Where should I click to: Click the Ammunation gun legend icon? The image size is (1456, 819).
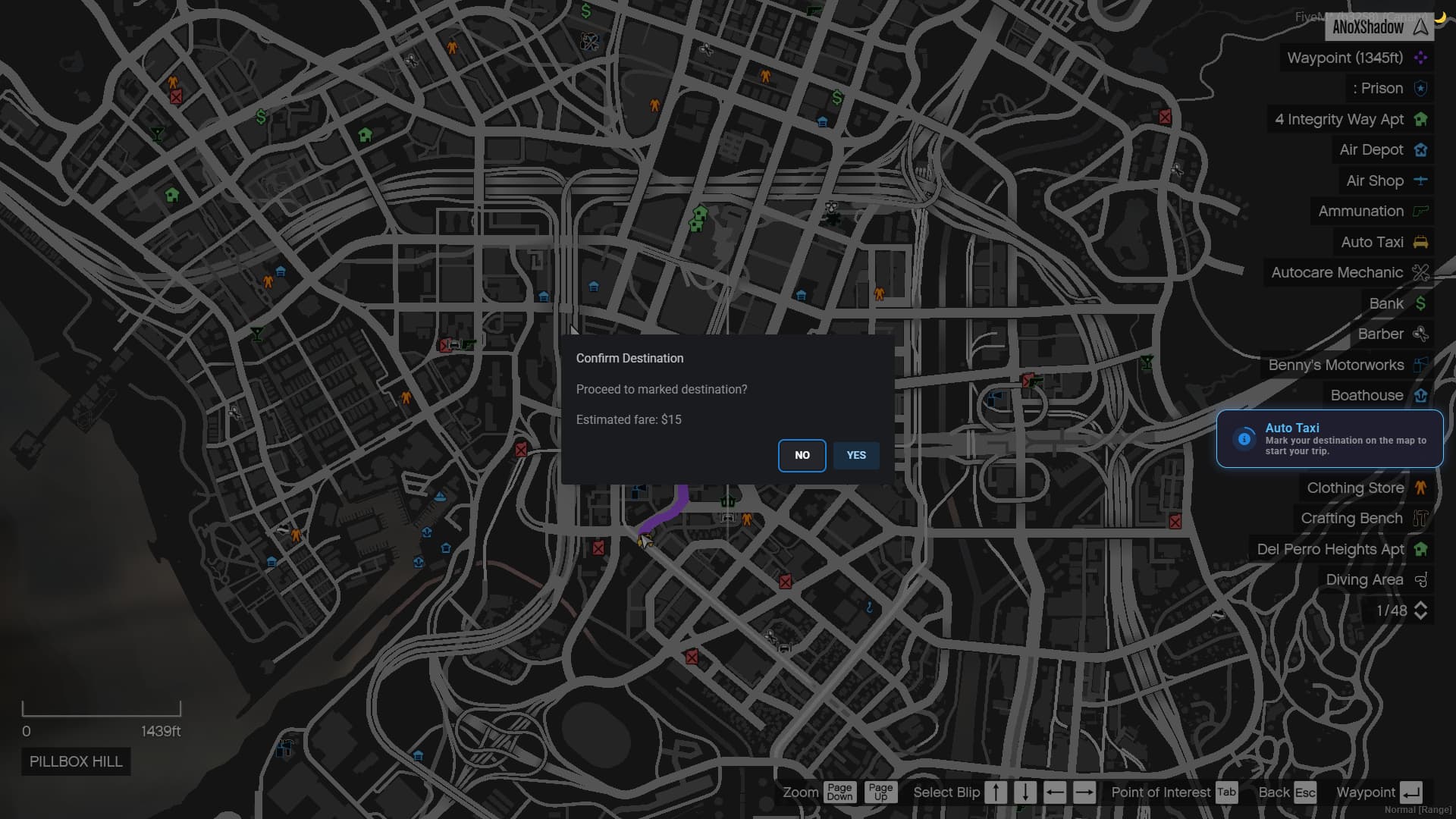[x=1420, y=211]
